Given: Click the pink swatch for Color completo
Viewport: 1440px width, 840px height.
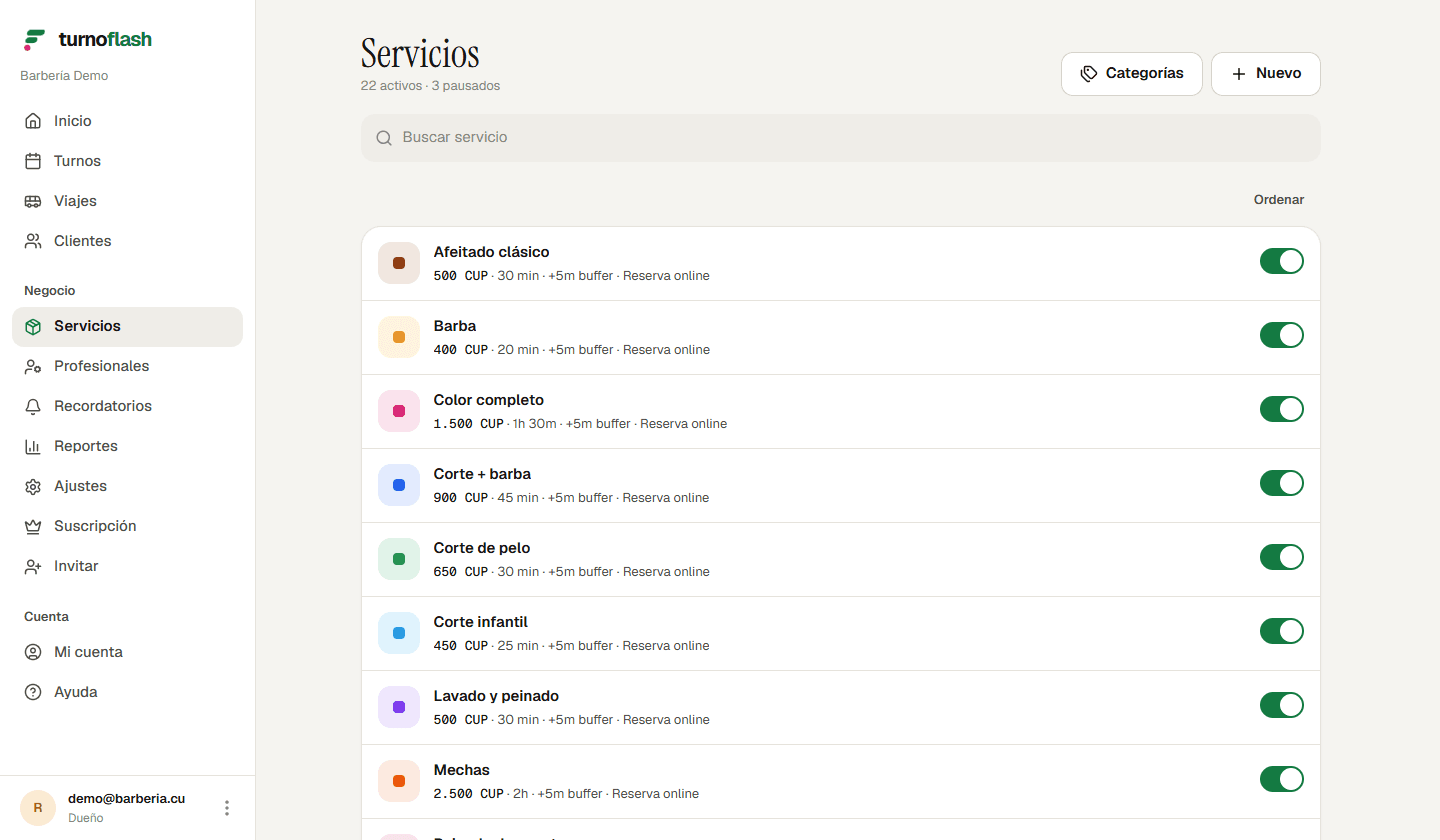Looking at the screenshot, I should (x=399, y=411).
